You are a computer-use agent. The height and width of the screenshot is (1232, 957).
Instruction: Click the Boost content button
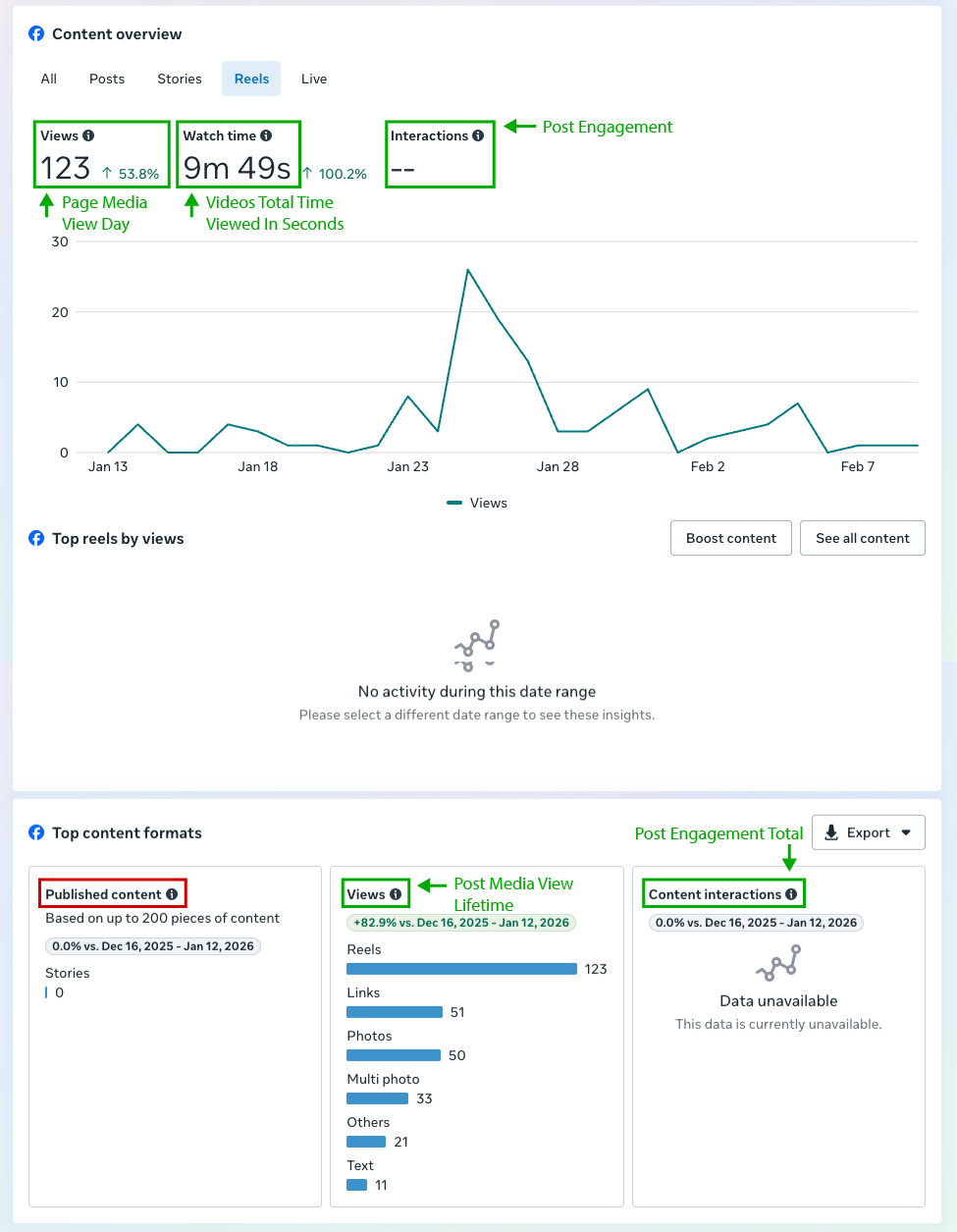click(731, 538)
